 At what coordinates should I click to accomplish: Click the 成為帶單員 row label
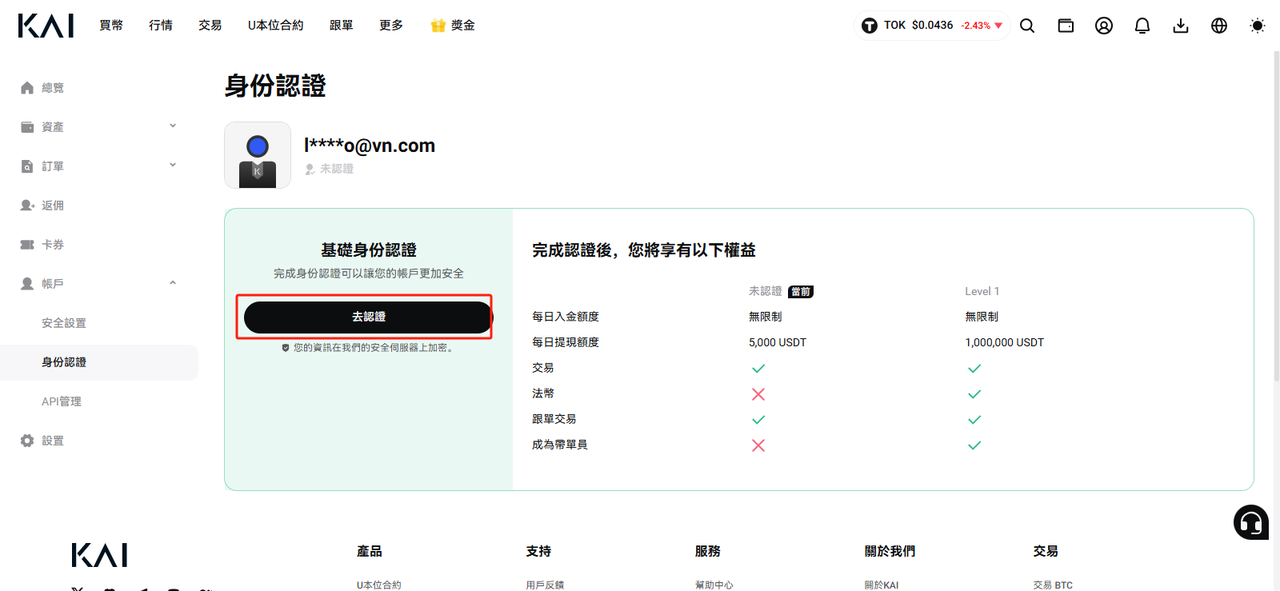coord(560,445)
